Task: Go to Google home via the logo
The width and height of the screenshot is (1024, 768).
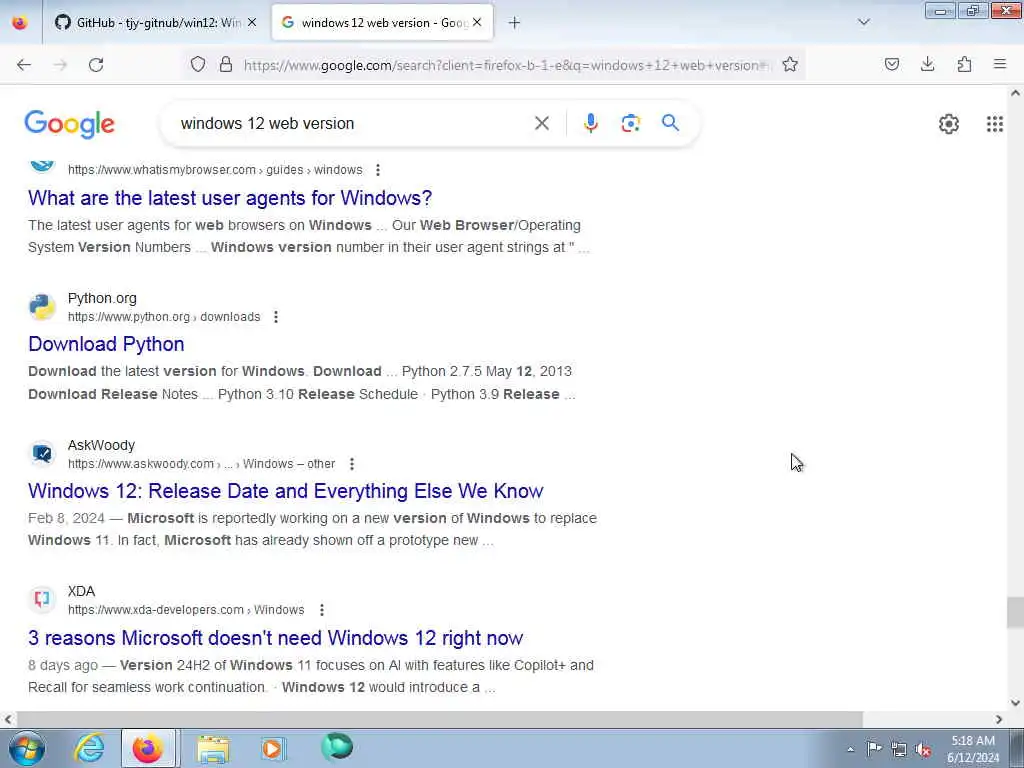Action: pyautogui.click(x=69, y=124)
